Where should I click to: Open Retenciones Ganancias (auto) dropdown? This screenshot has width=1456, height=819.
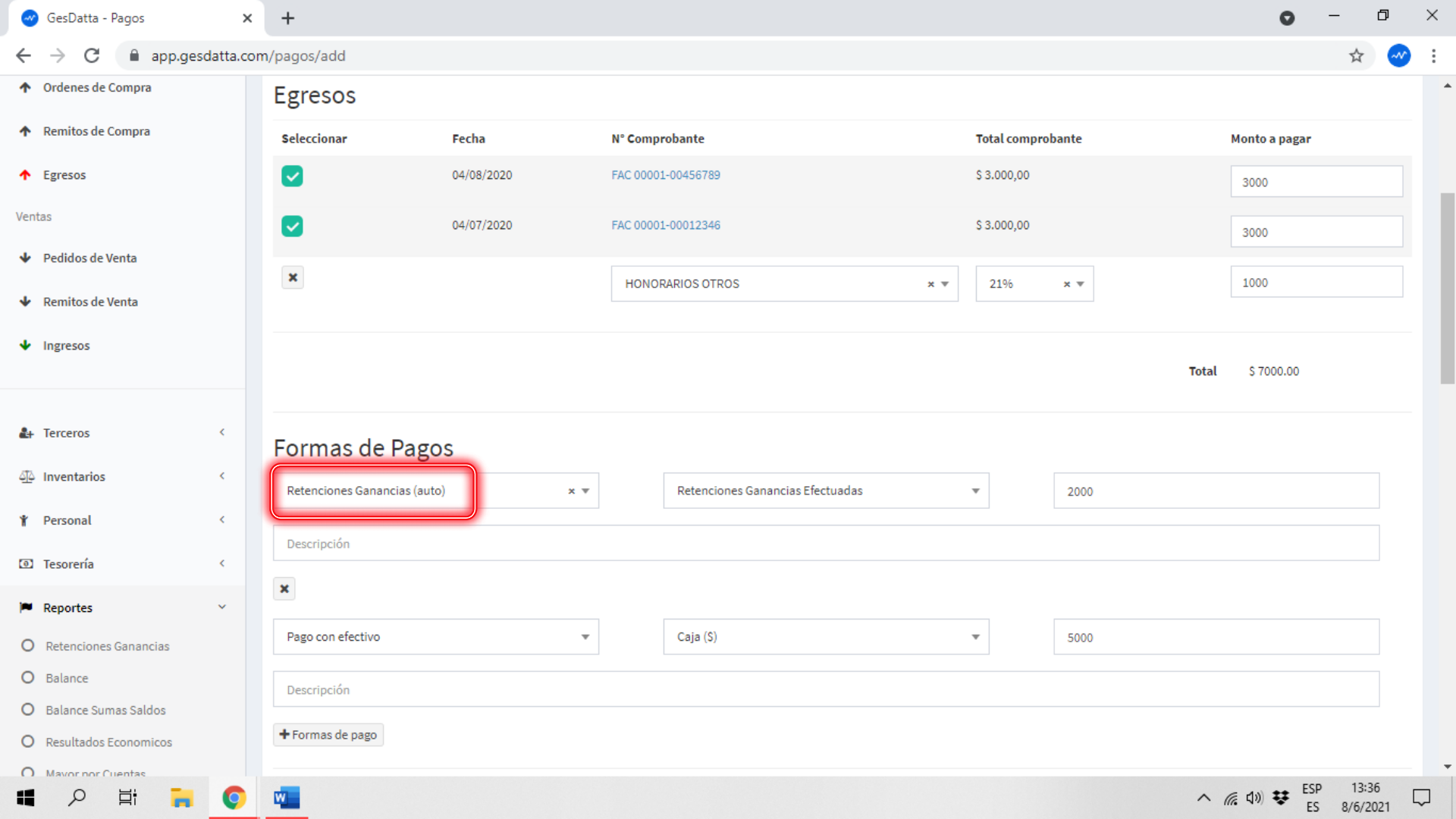585,491
